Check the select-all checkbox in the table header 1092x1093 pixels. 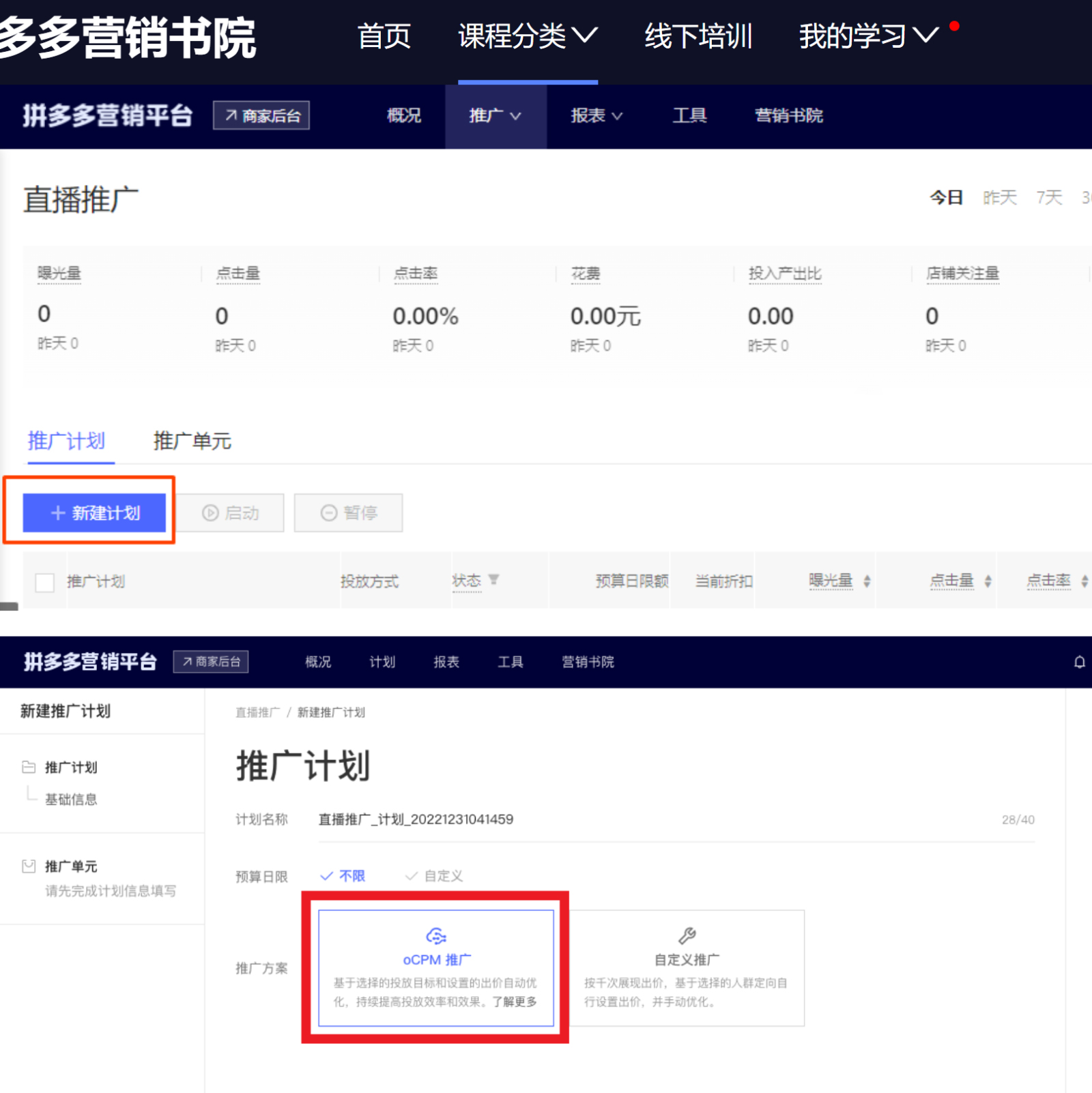point(44,582)
